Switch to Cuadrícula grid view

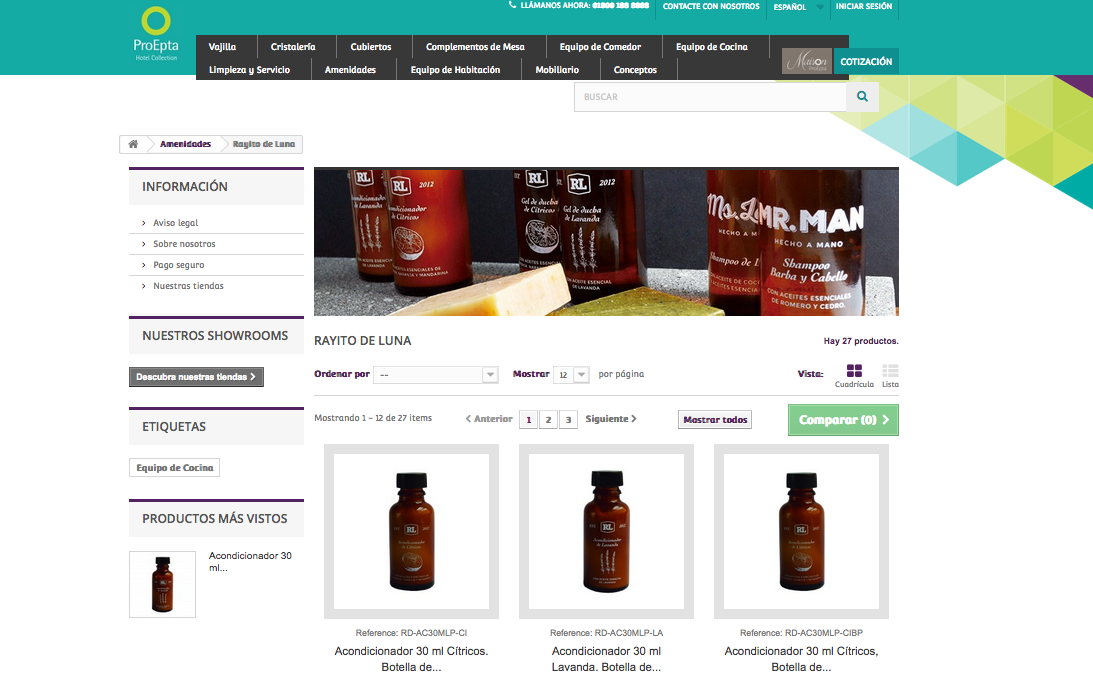[854, 375]
